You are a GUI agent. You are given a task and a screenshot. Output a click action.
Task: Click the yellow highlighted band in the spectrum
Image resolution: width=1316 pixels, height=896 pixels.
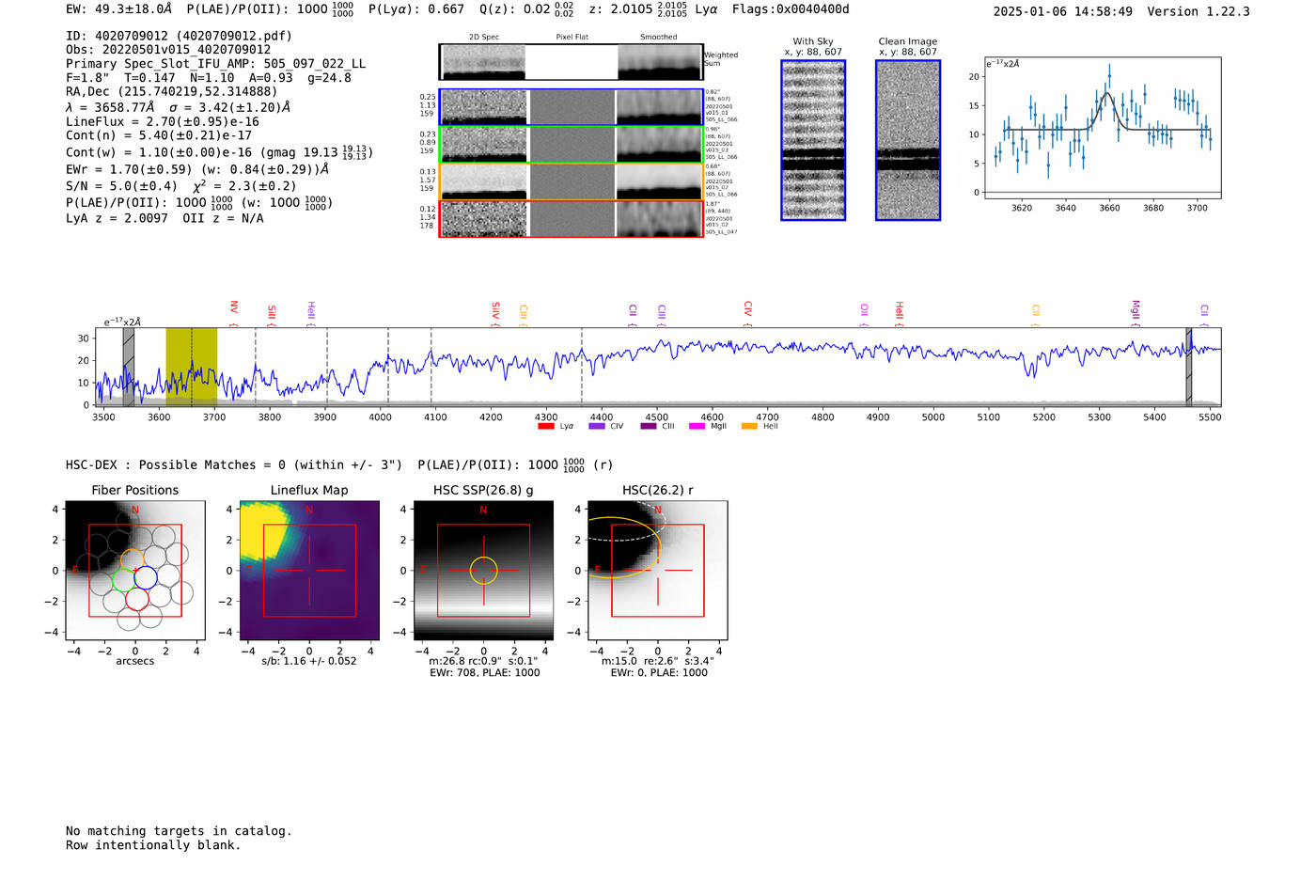point(192,367)
